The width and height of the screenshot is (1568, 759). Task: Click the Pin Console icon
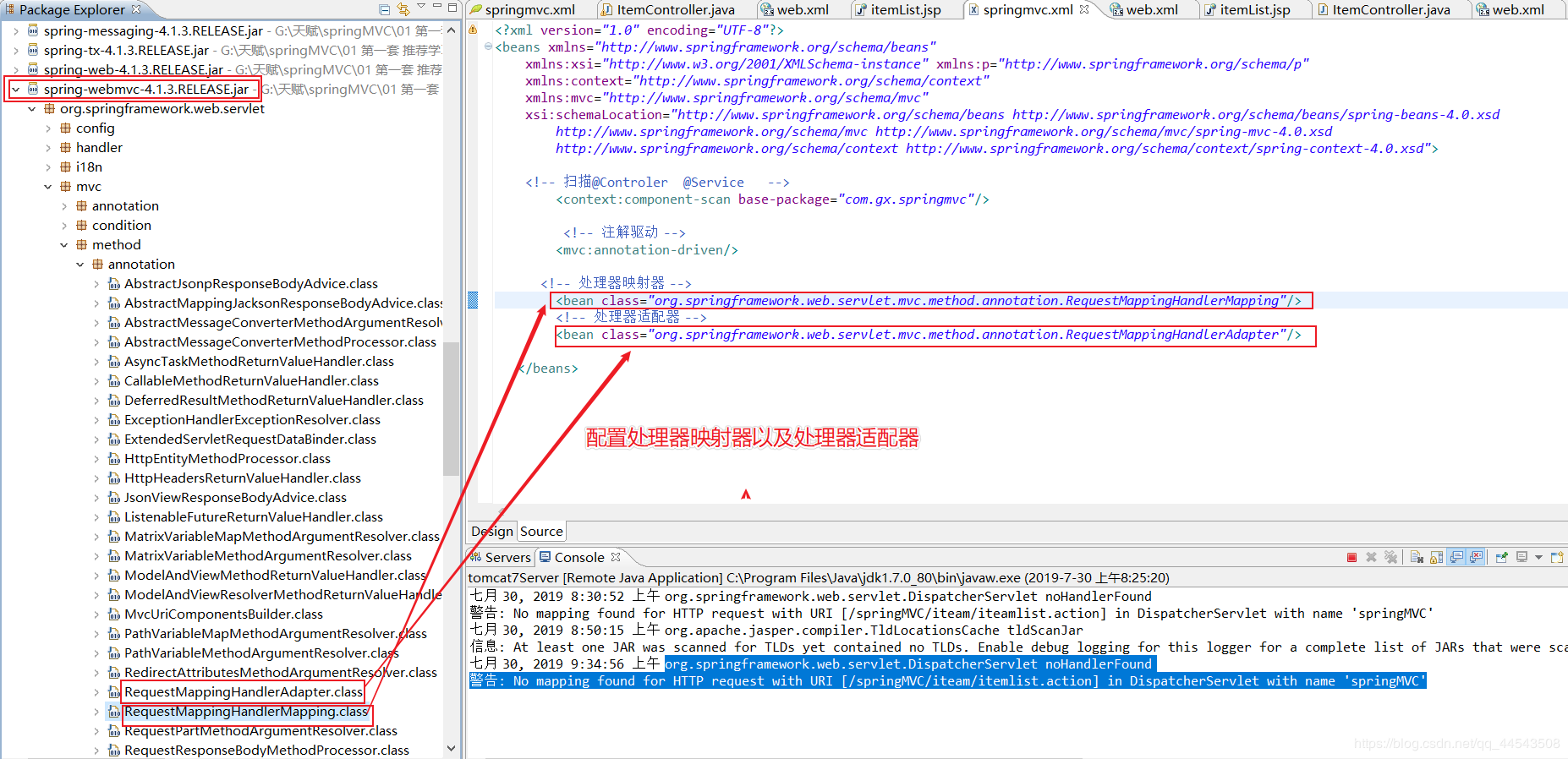pos(1502,557)
